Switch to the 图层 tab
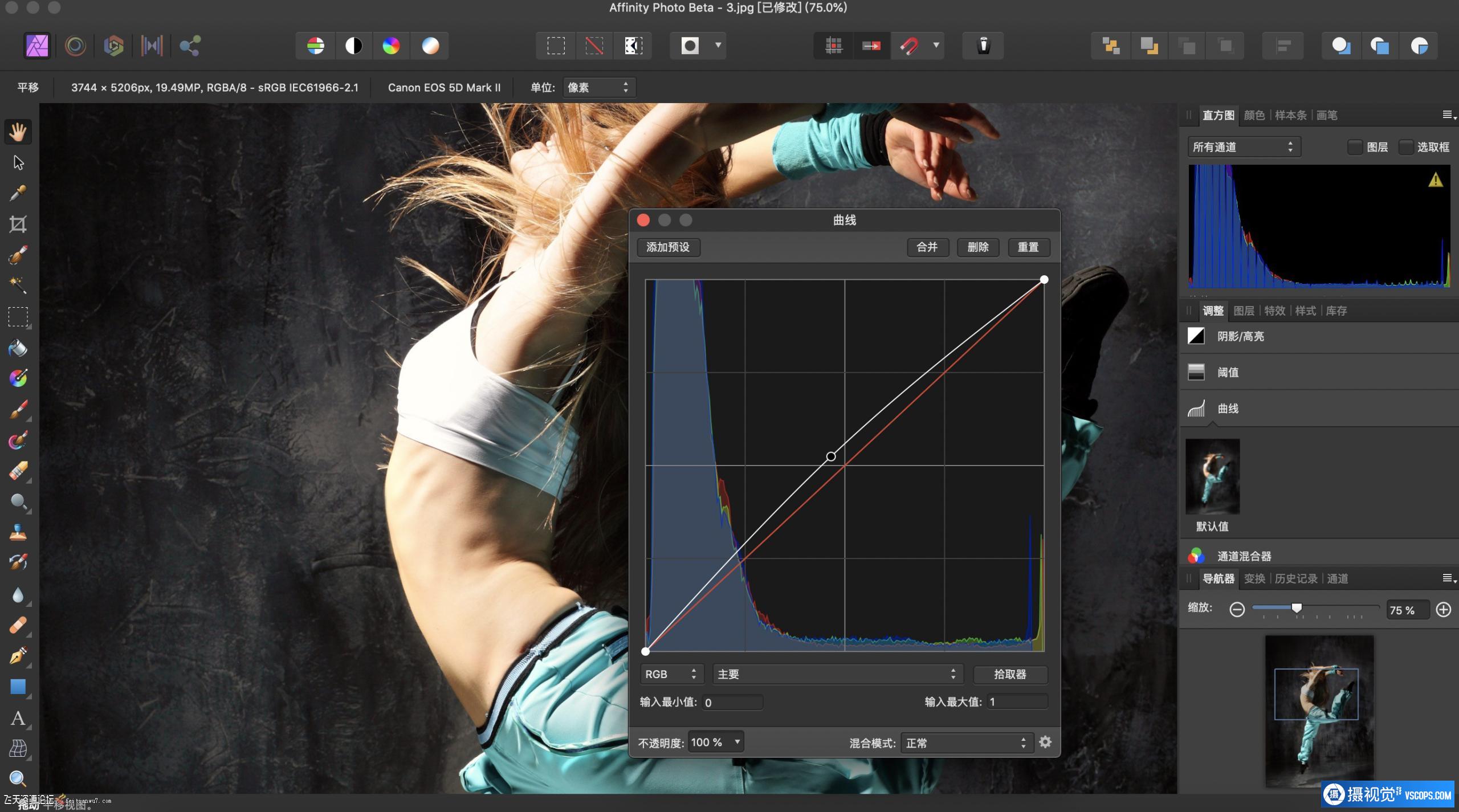The width and height of the screenshot is (1459, 812). [x=1243, y=311]
